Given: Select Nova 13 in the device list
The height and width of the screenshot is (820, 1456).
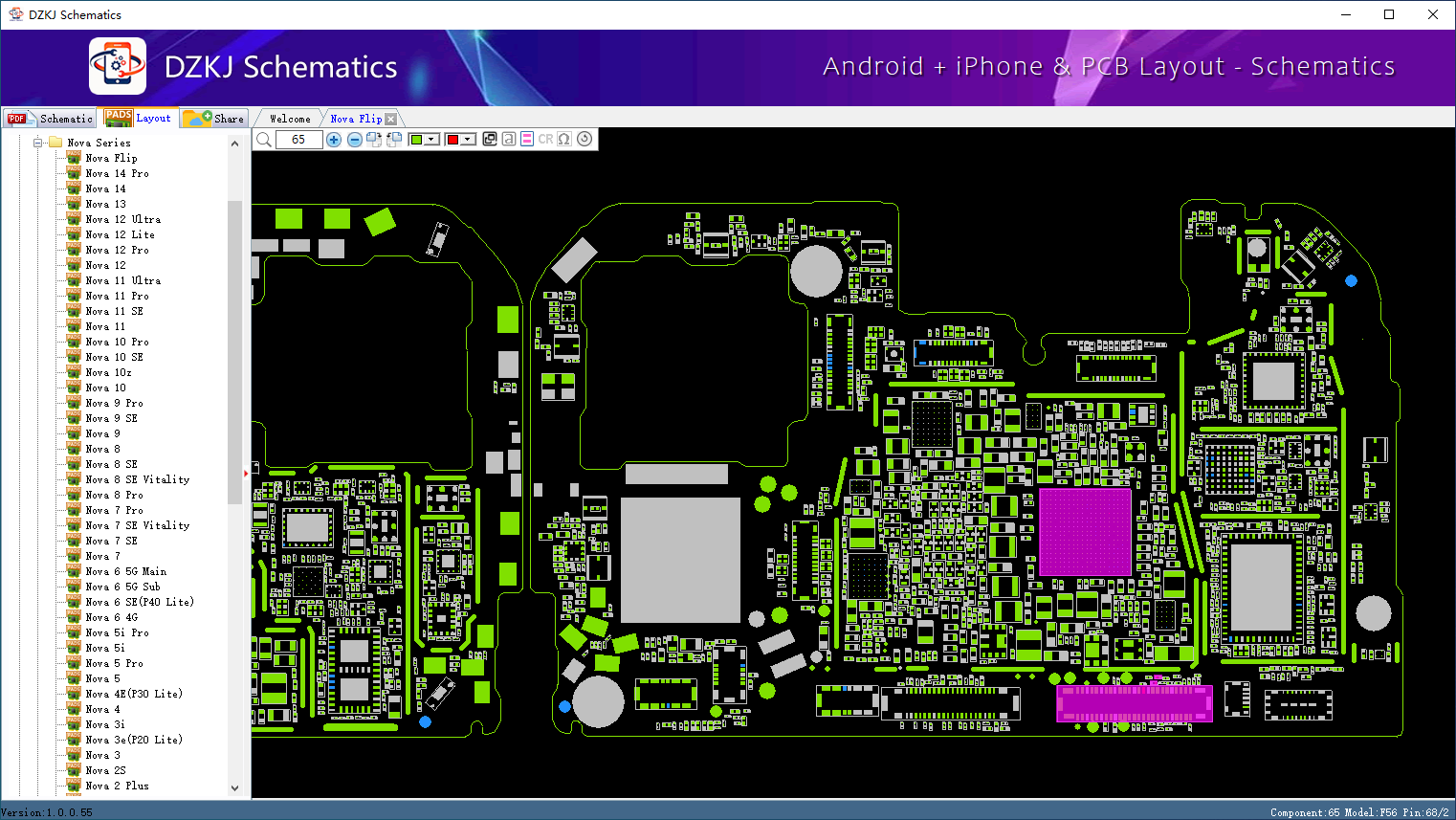Looking at the screenshot, I should coord(105,204).
